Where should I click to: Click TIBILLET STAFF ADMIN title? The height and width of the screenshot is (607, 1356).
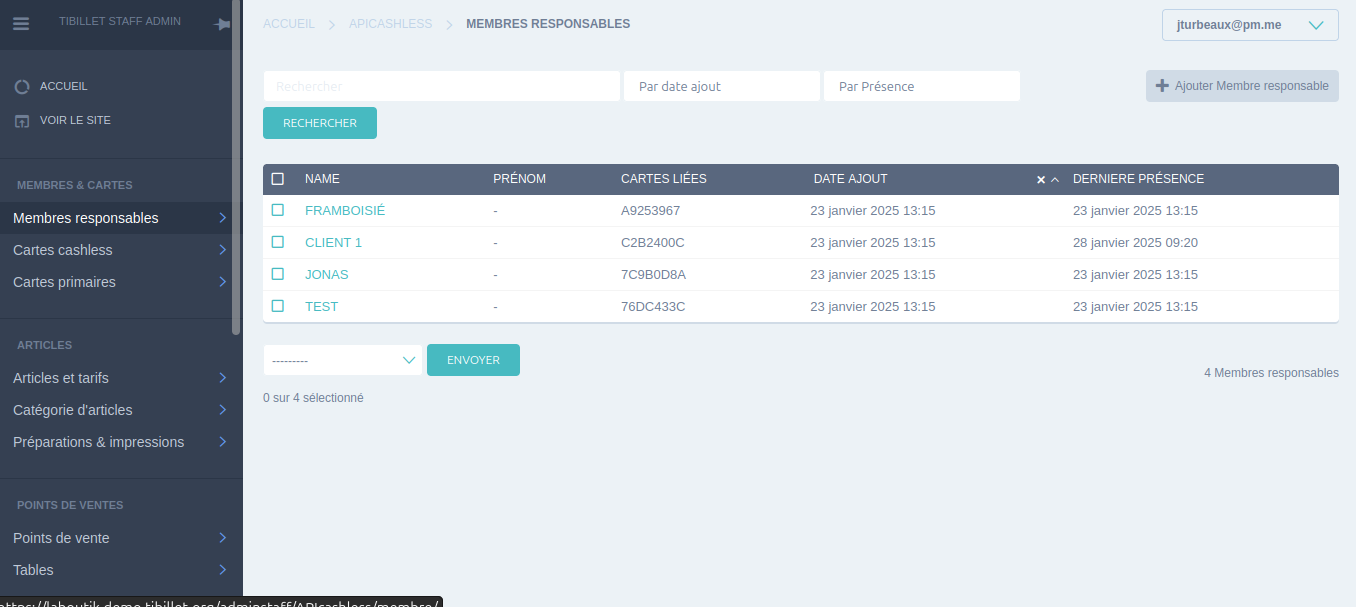tap(120, 21)
